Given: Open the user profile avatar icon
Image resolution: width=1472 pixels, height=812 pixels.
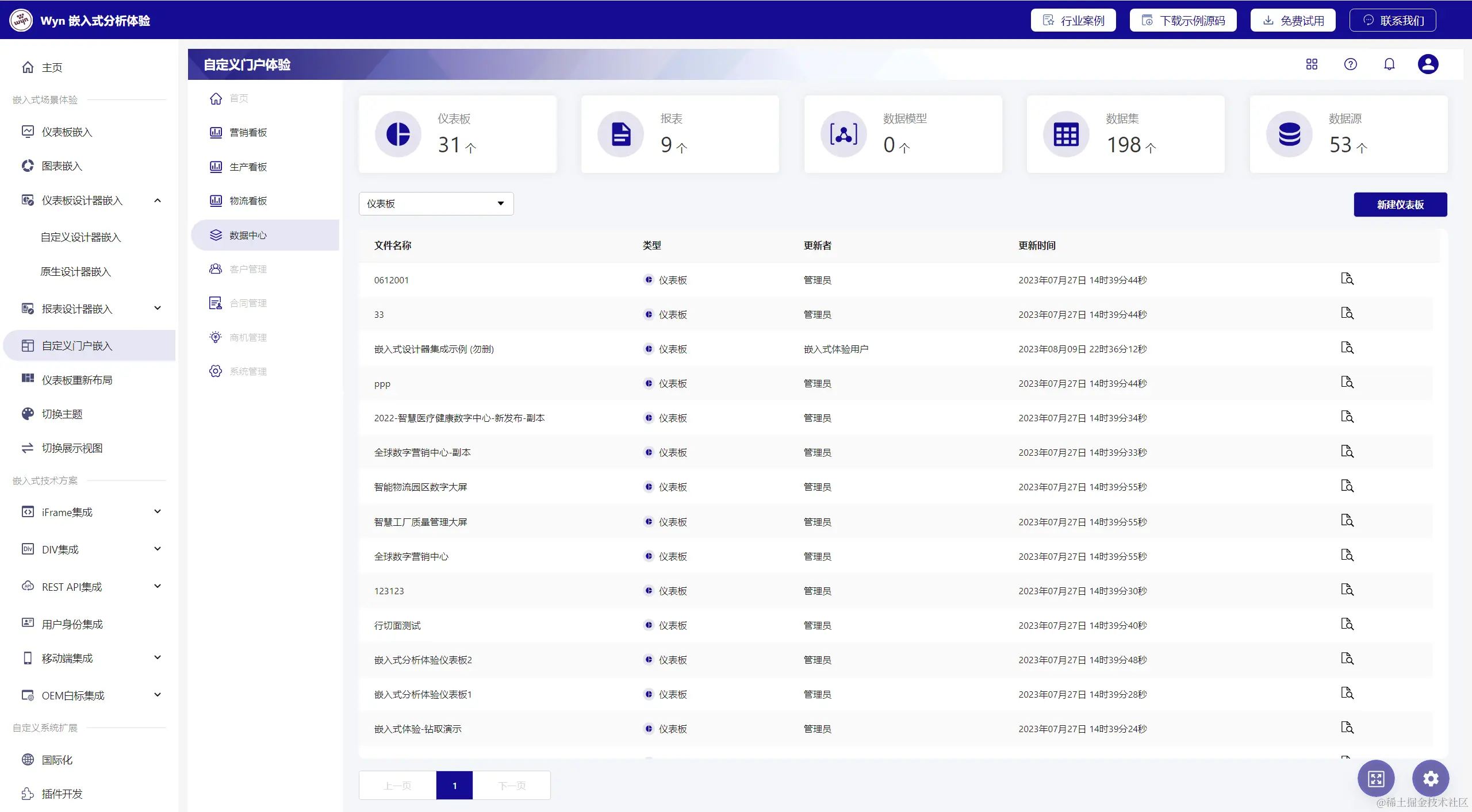Looking at the screenshot, I should tap(1428, 64).
